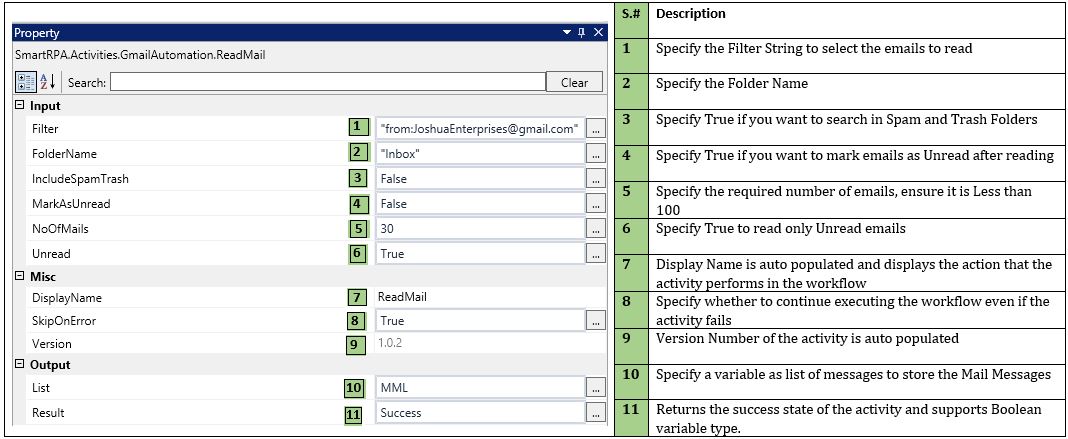Collapse the Output section

tap(20, 366)
